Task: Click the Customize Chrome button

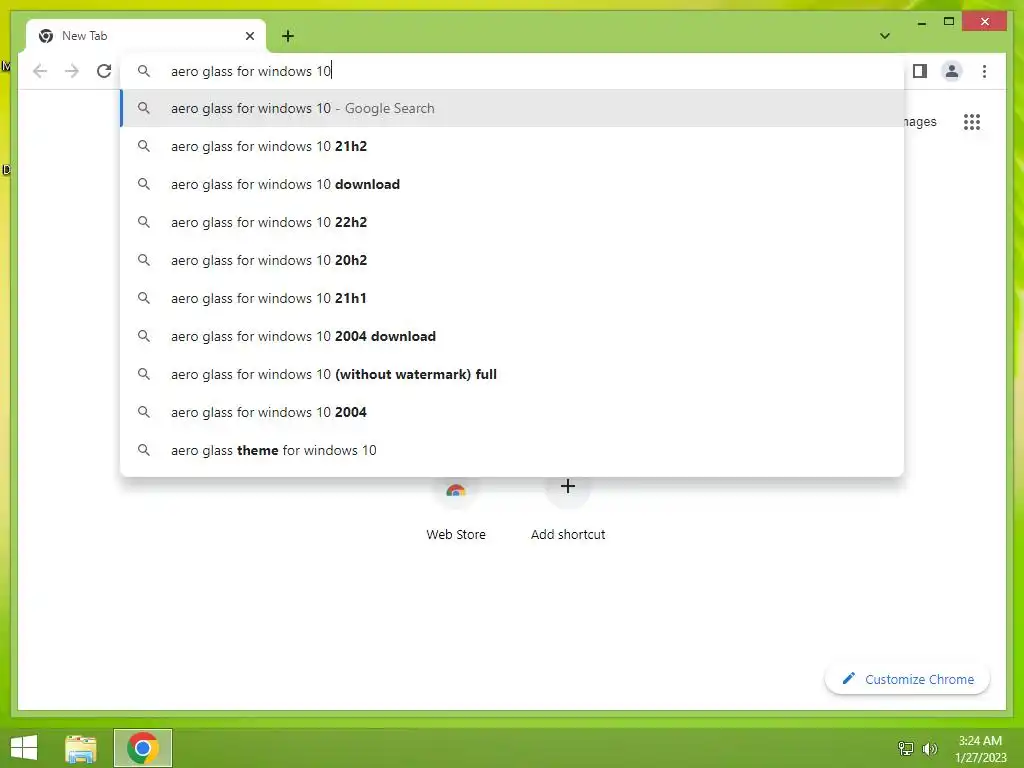Action: [x=907, y=679]
